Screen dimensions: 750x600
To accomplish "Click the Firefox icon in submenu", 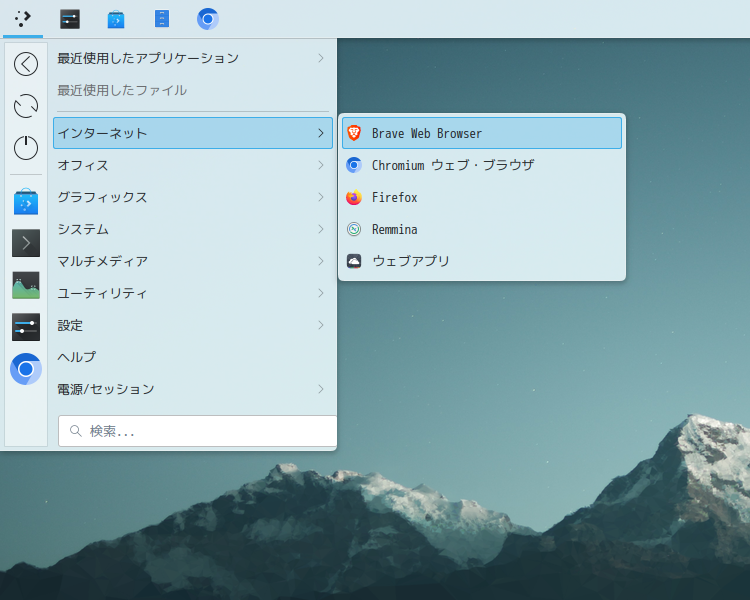I will pos(354,197).
